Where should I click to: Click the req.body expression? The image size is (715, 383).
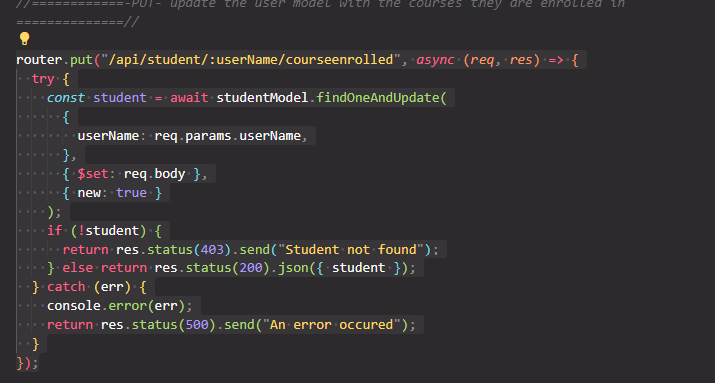point(154,174)
